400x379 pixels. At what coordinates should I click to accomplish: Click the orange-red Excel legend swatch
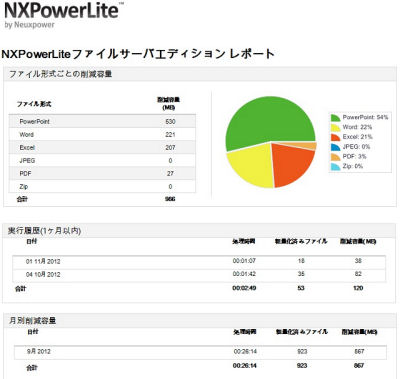tap(336, 137)
